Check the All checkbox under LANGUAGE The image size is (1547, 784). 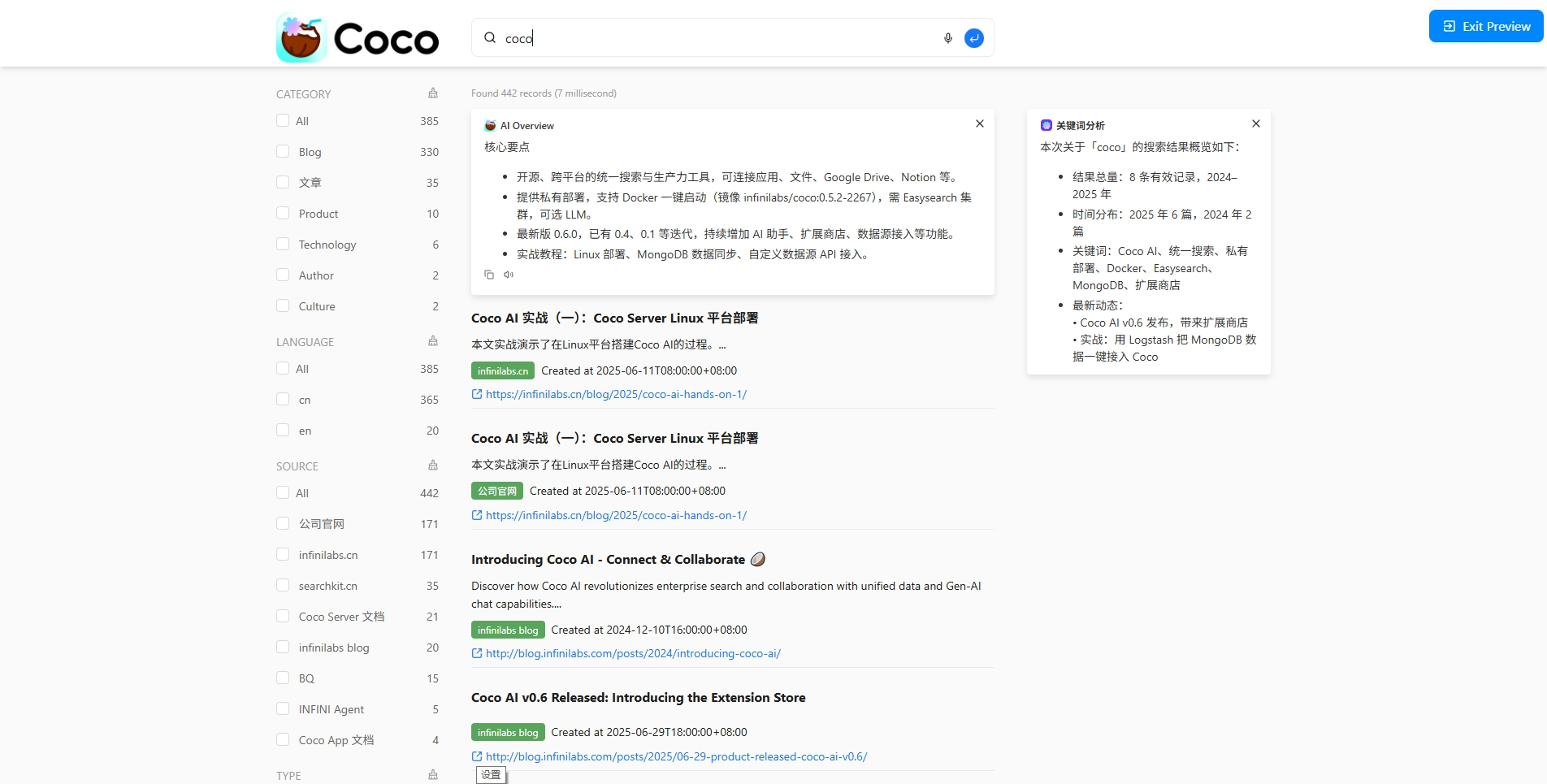pos(283,368)
